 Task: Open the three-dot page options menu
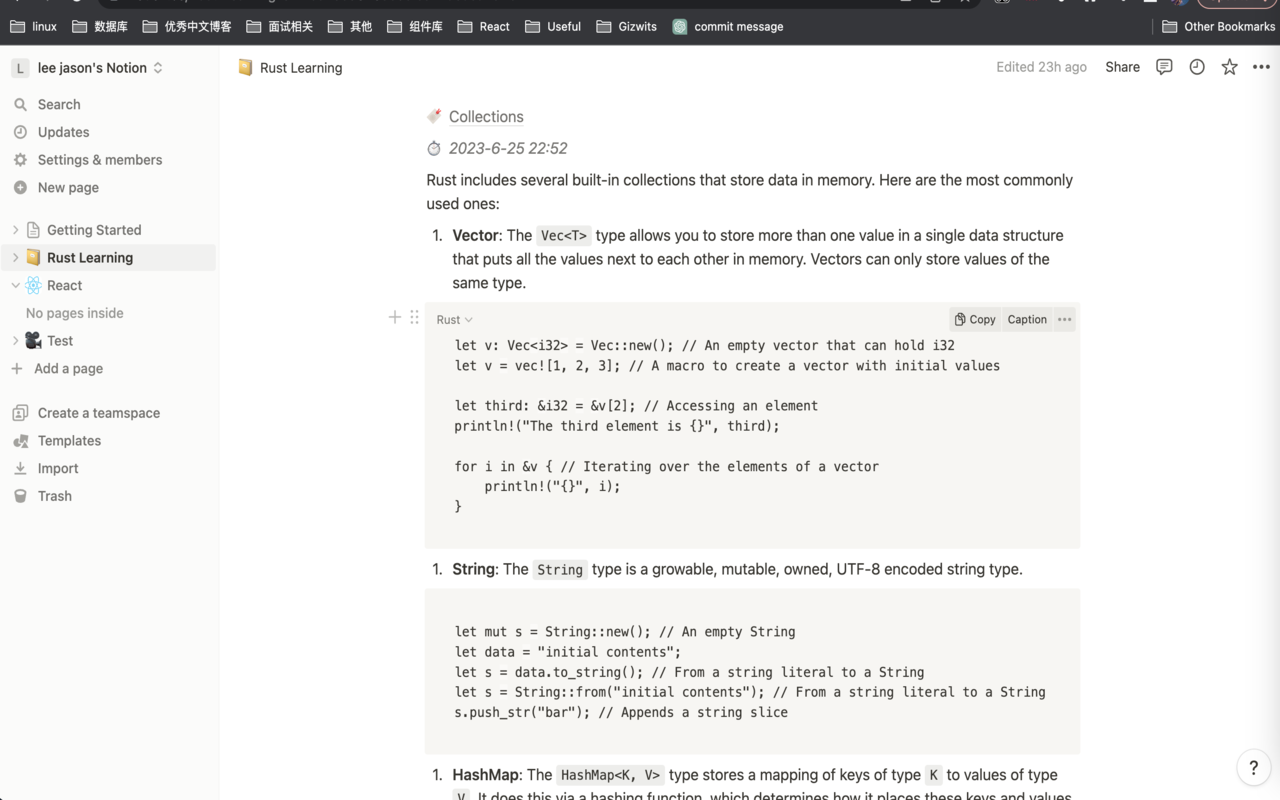click(x=1260, y=66)
